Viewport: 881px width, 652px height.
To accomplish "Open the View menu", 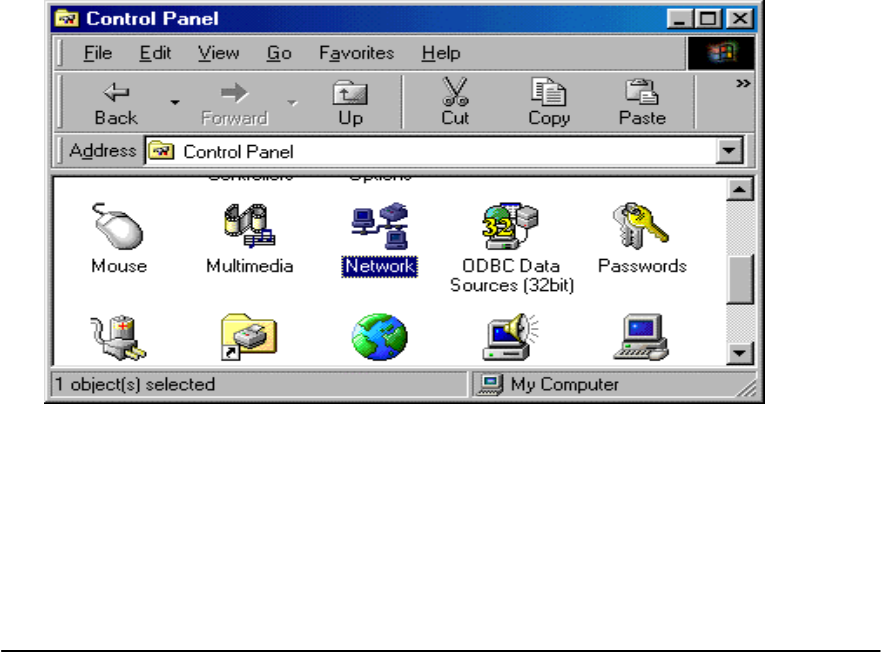I will (x=219, y=53).
